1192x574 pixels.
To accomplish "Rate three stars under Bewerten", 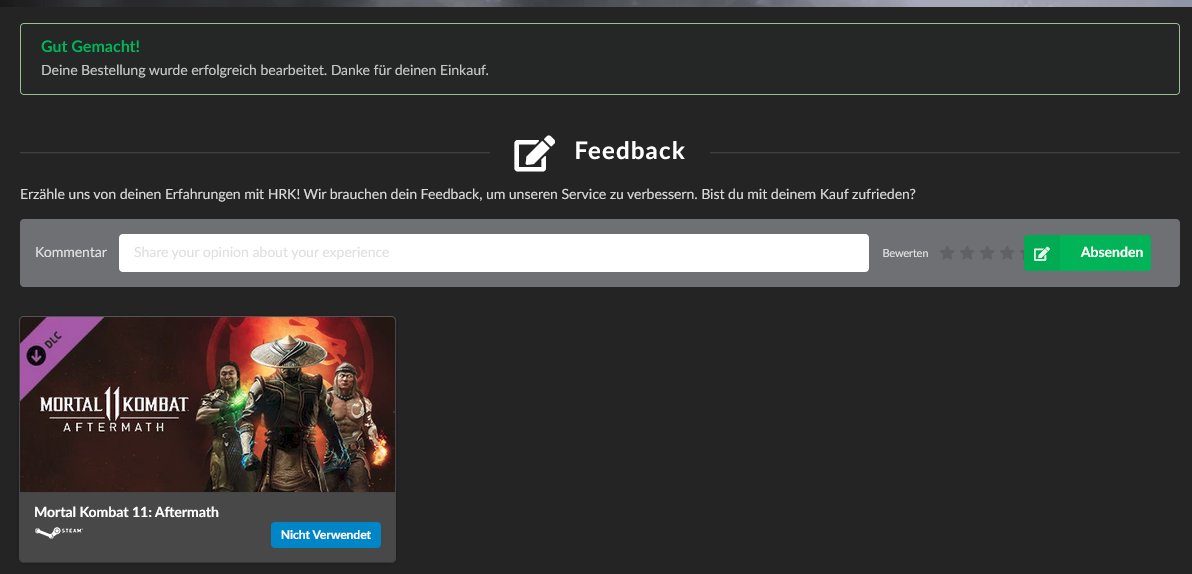I will click(x=987, y=252).
